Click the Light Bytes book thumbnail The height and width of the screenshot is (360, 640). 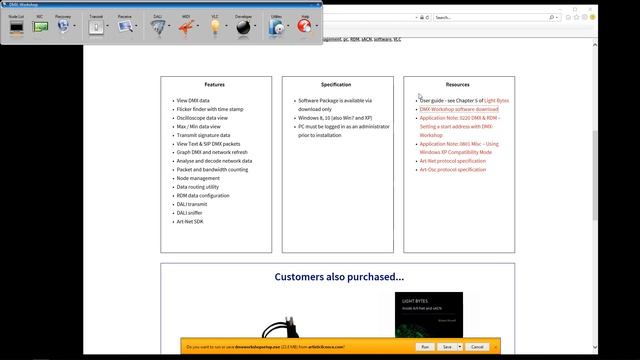429,315
